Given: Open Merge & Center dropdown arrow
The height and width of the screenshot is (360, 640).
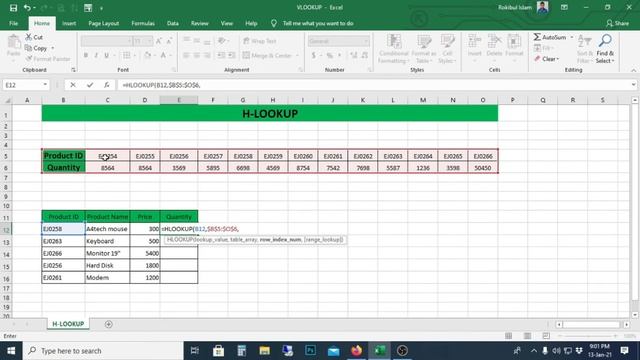Looking at the screenshot, I should (298, 56).
